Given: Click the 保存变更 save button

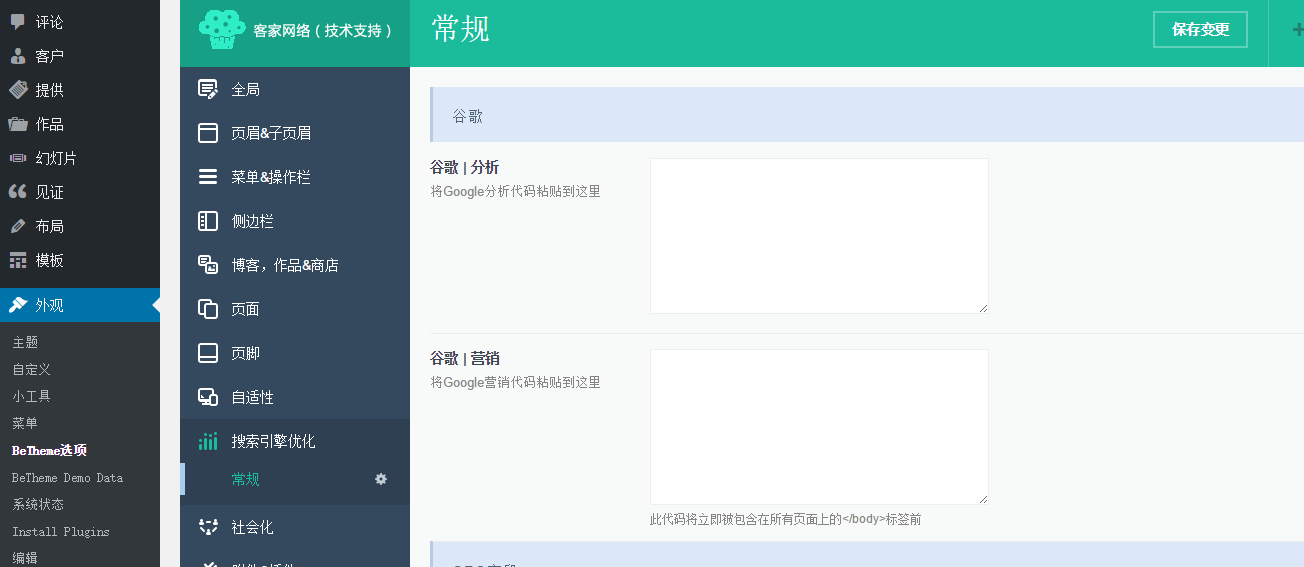Looking at the screenshot, I should pos(1200,30).
